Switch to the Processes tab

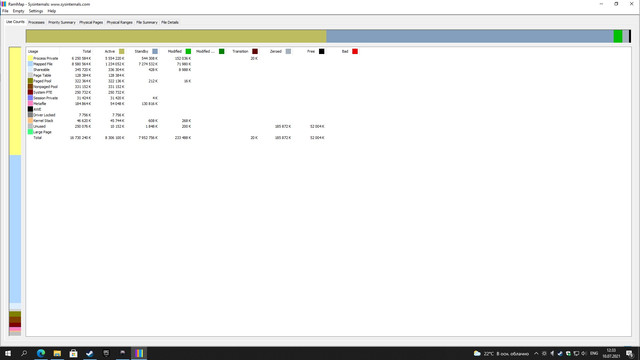click(x=36, y=22)
